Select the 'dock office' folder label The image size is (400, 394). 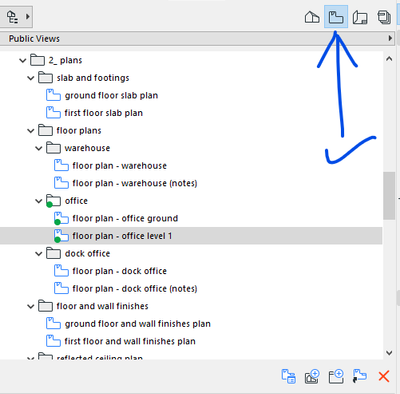click(87, 253)
